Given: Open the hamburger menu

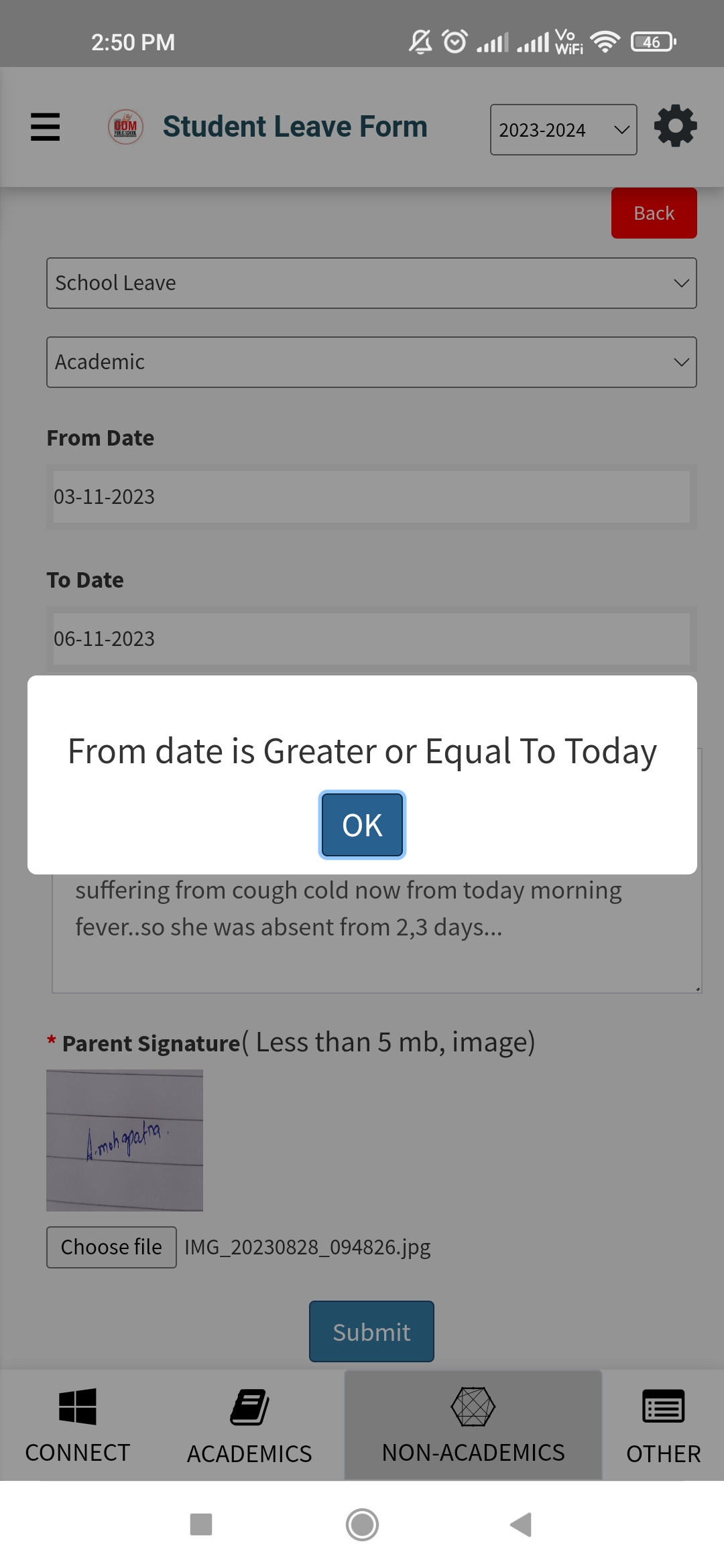Looking at the screenshot, I should 45,127.
